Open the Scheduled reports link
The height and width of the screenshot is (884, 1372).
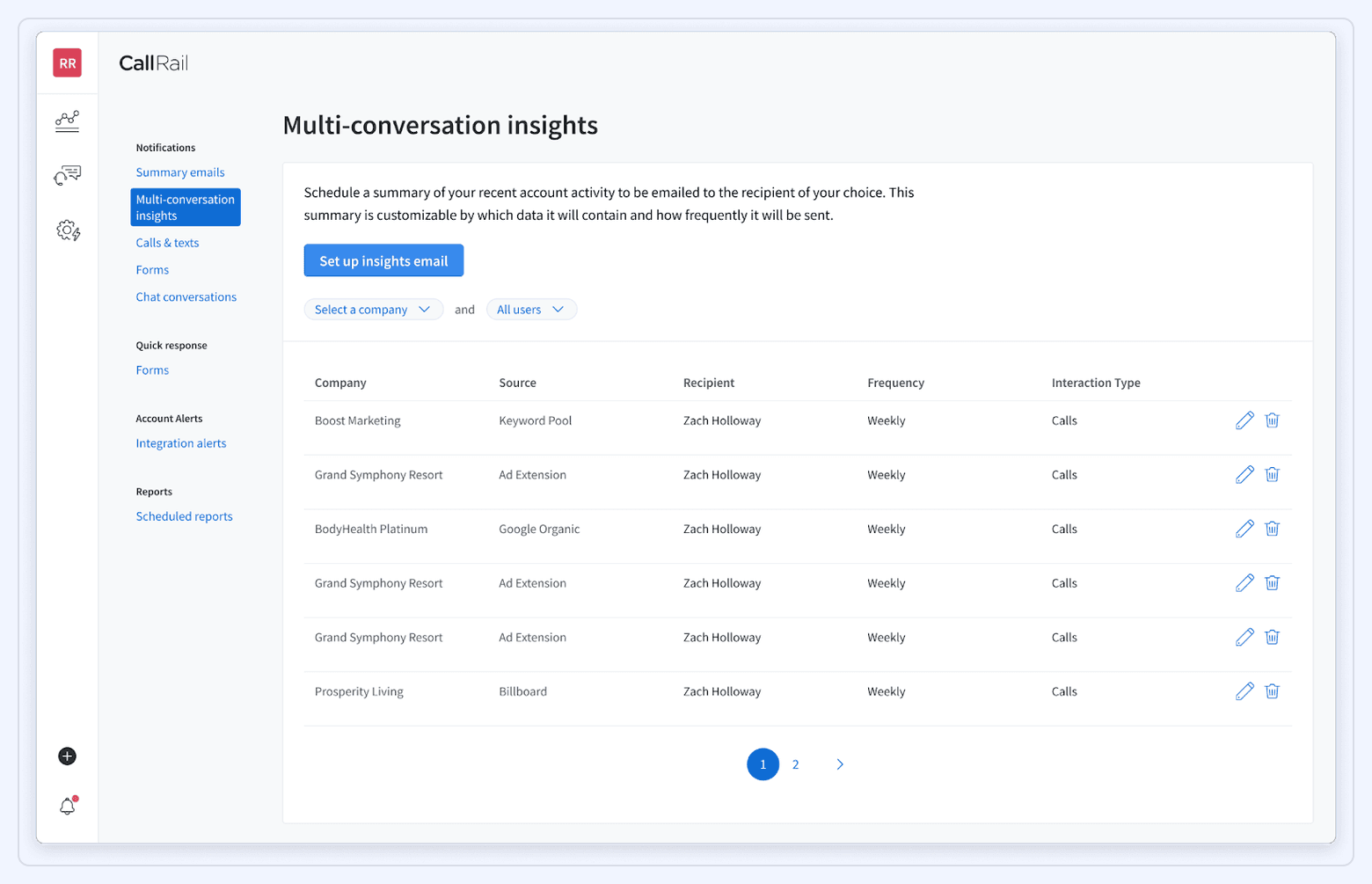(x=183, y=516)
